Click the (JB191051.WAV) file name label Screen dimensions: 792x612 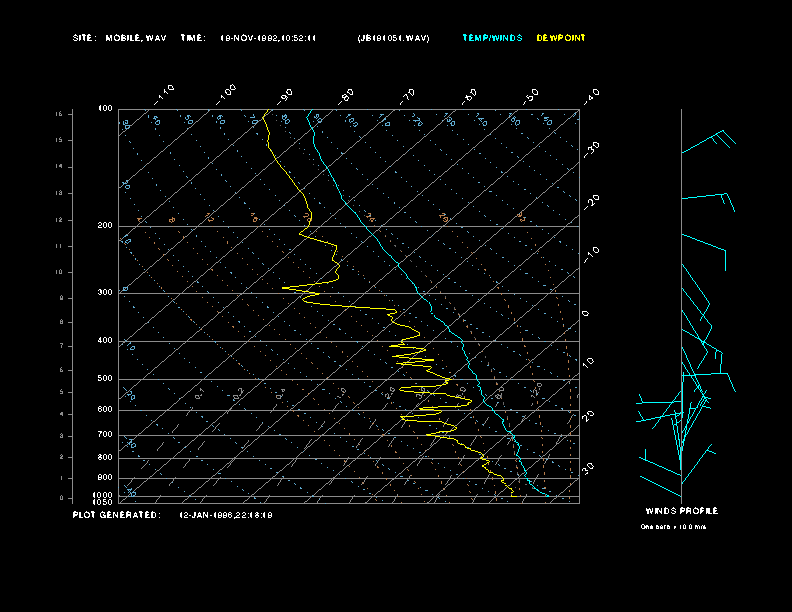pos(393,38)
